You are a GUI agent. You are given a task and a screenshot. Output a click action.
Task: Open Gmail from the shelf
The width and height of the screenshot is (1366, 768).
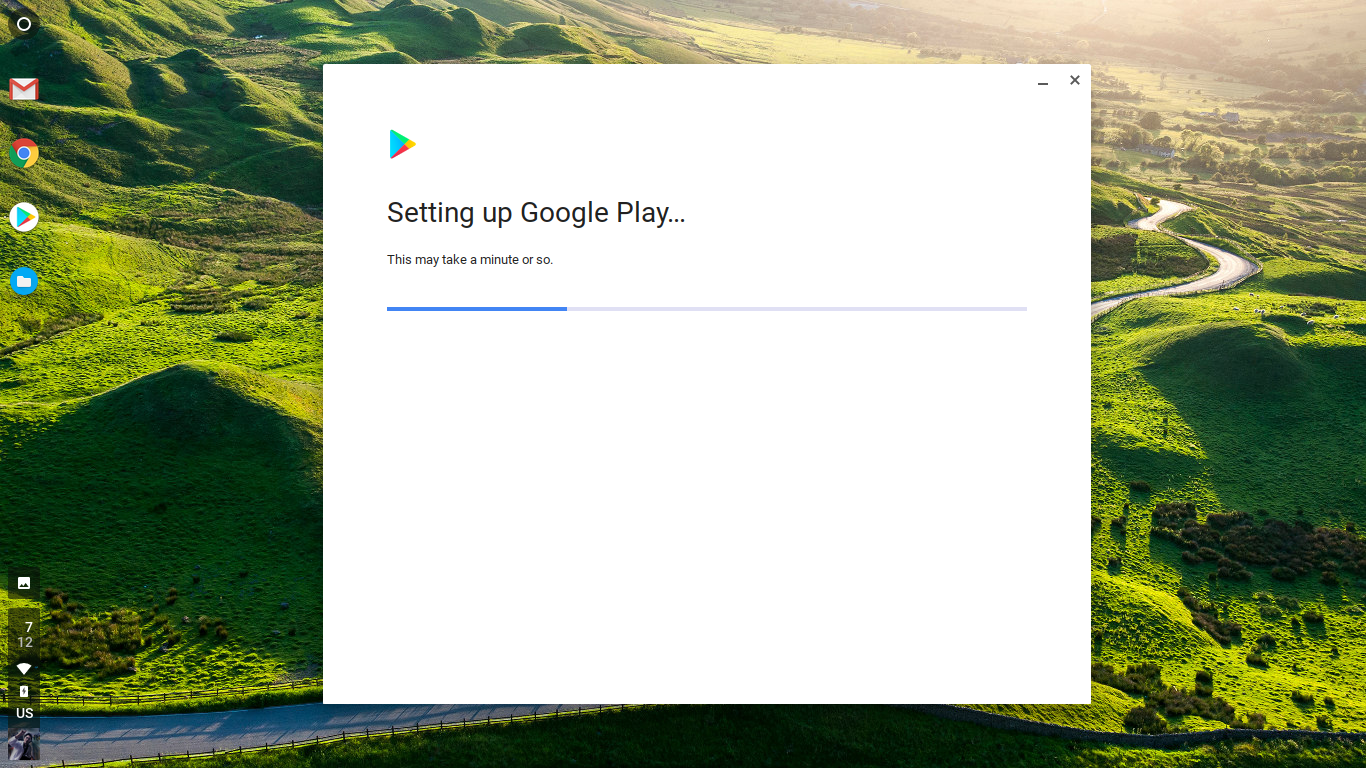[24, 90]
